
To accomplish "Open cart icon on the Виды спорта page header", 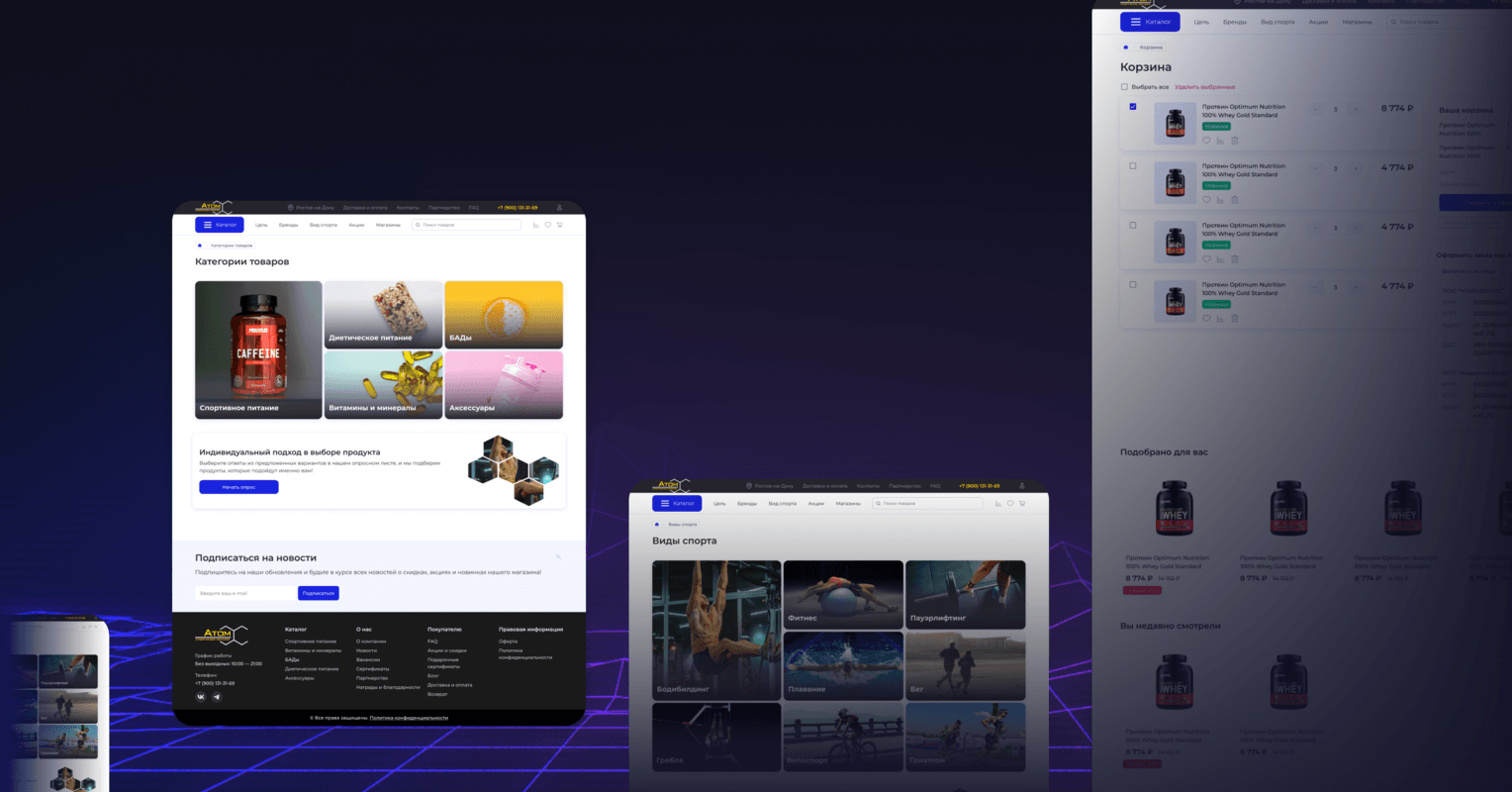I will [x=1022, y=504].
